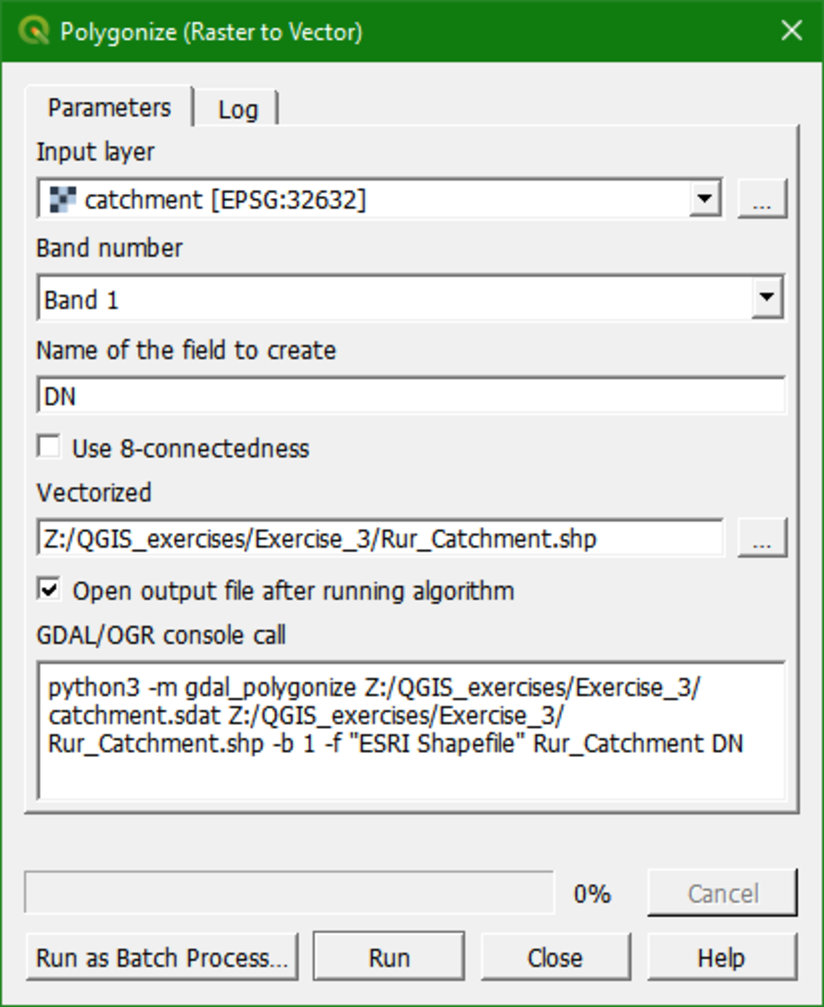This screenshot has width=824, height=1007.
Task: Click the catchment raster thumbnail icon
Action: [x=64, y=199]
